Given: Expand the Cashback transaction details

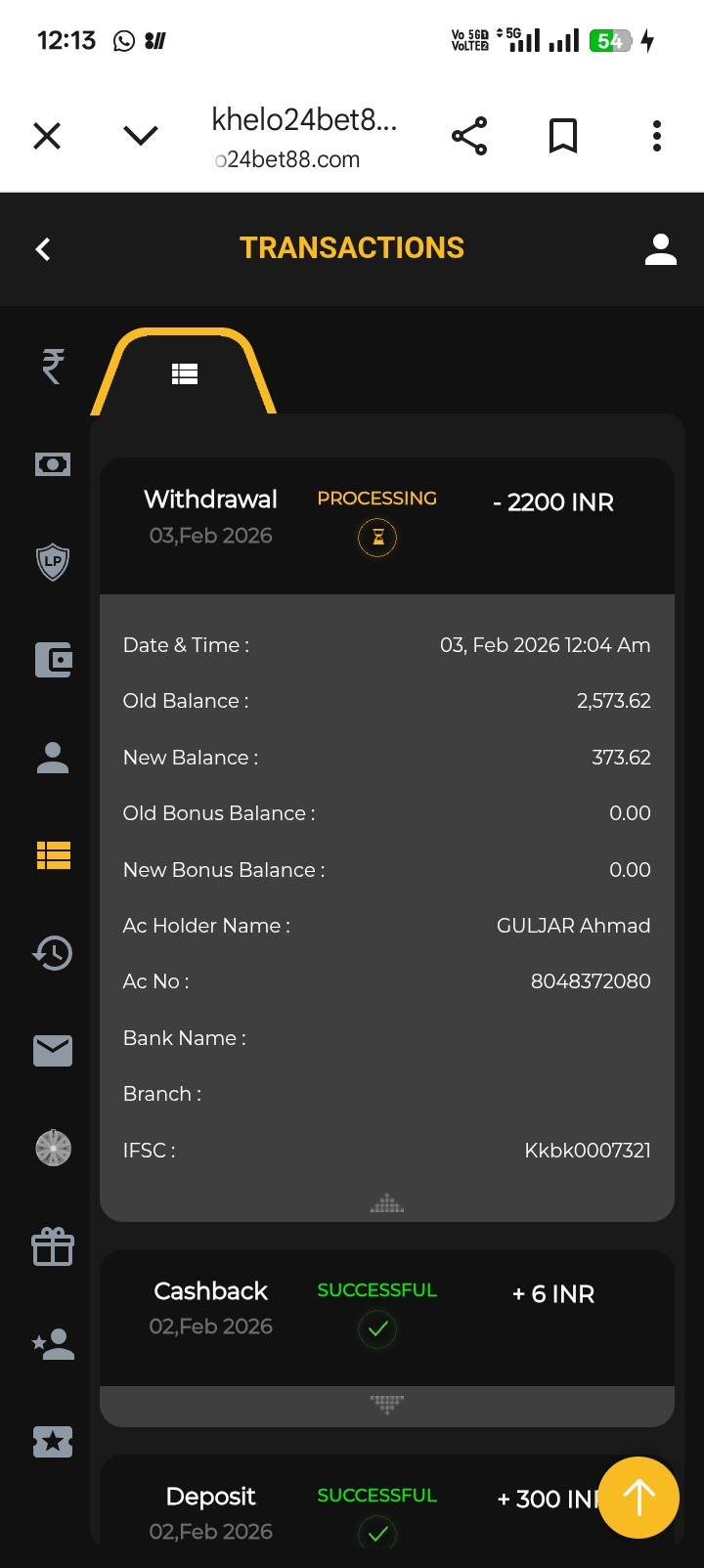Looking at the screenshot, I should coord(387,1405).
